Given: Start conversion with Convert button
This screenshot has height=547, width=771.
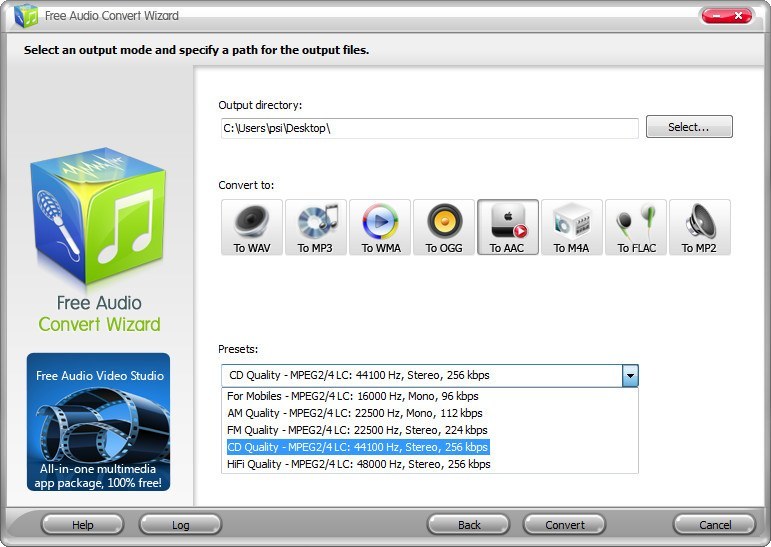Looking at the screenshot, I should click(564, 525).
